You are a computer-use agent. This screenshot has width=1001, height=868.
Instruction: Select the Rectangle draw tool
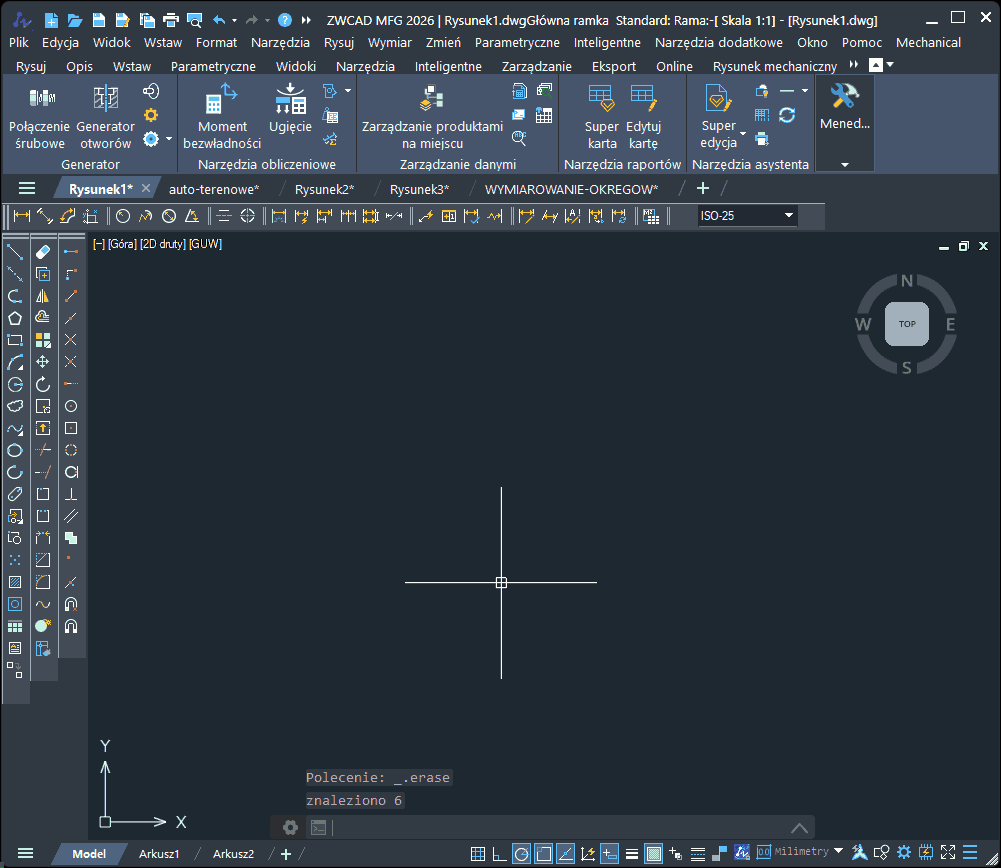click(x=15, y=340)
